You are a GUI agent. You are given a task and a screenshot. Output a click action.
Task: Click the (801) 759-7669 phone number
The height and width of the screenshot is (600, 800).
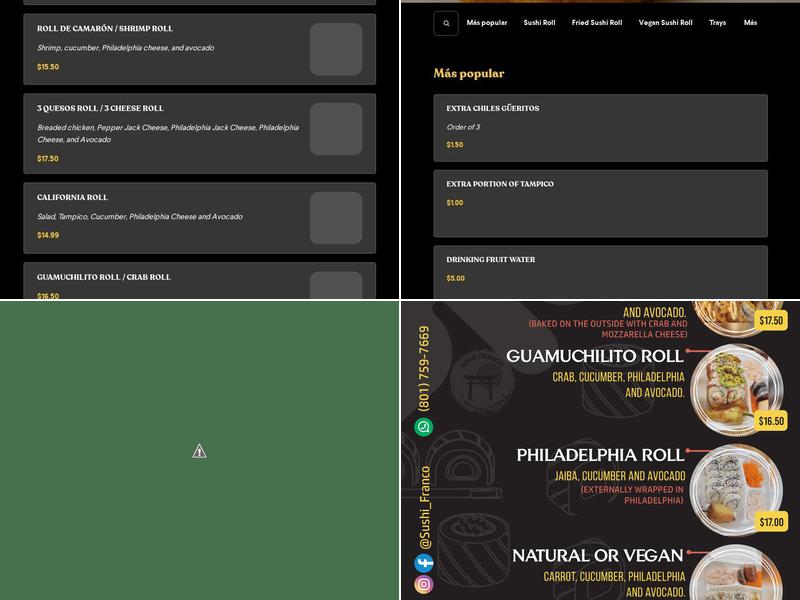424,369
